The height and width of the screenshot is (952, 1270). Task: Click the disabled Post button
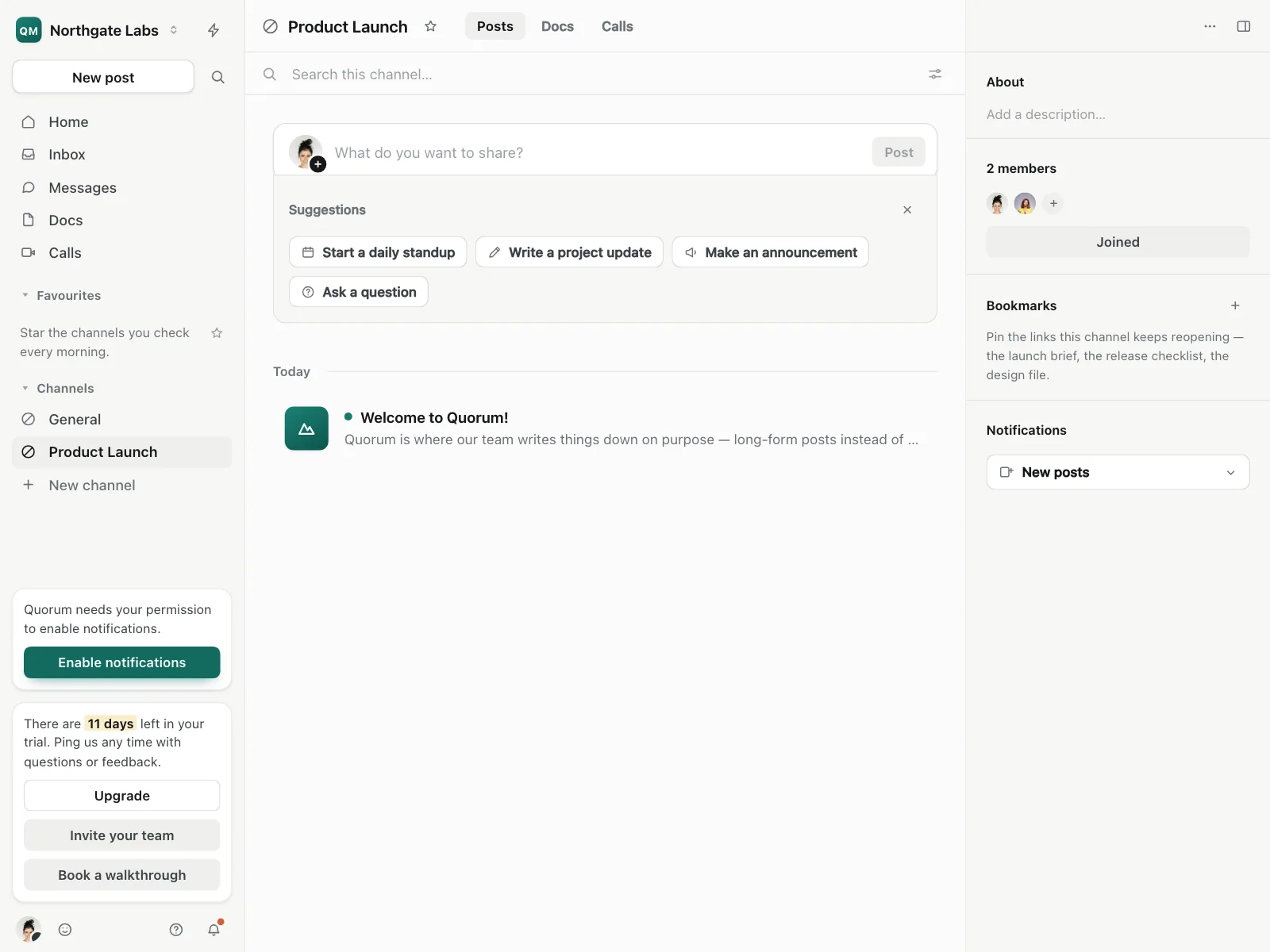click(x=899, y=152)
